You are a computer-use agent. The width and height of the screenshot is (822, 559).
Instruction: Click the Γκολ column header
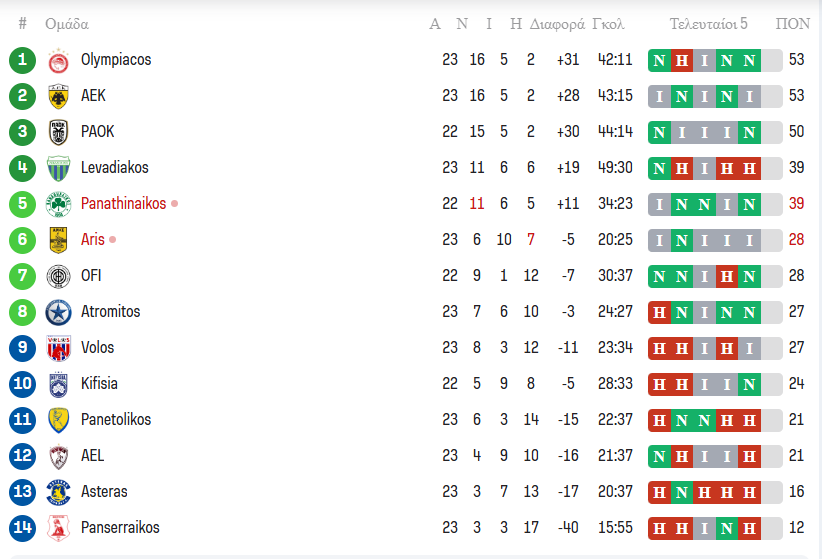tap(608, 24)
